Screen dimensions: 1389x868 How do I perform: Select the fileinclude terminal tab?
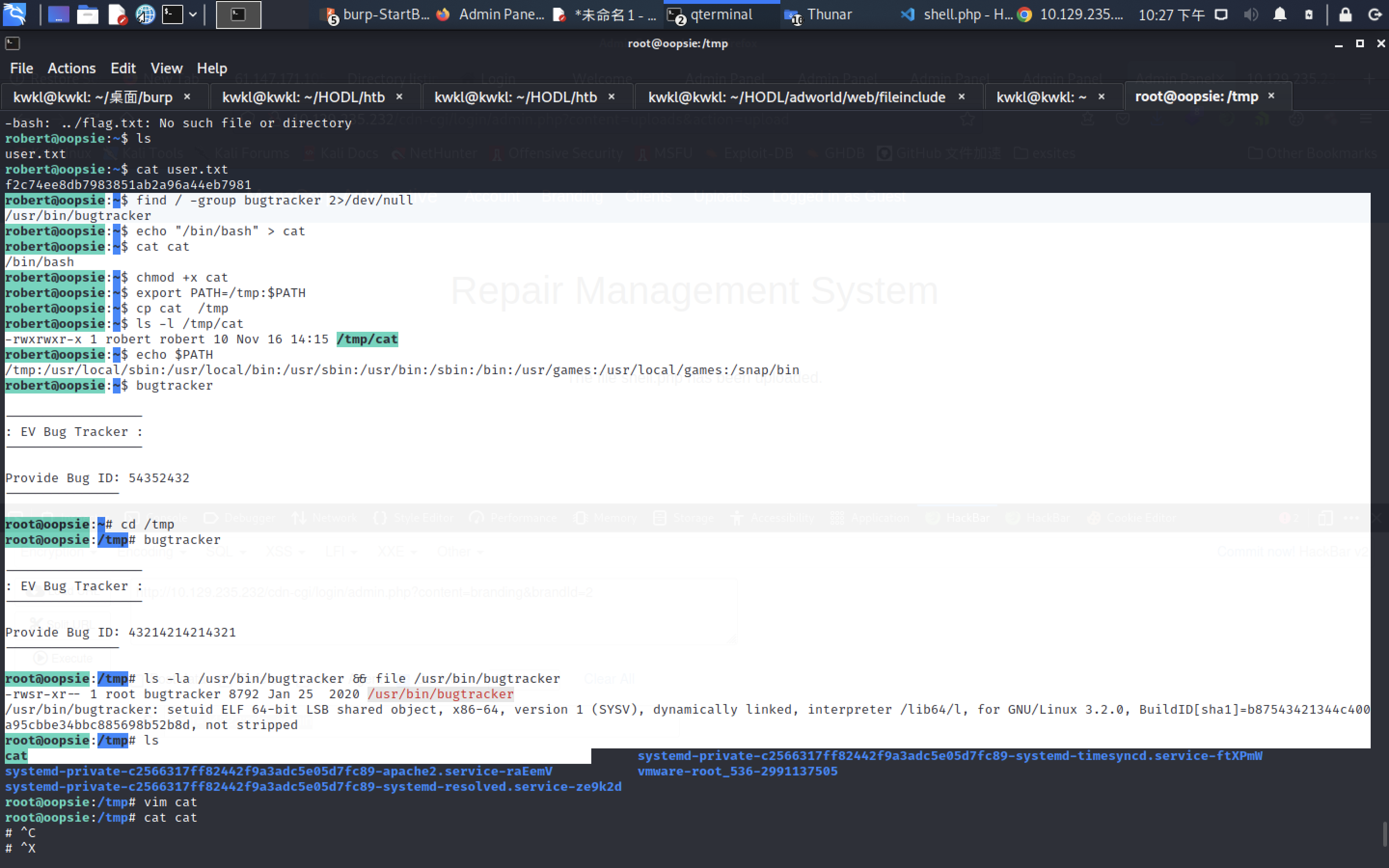pos(797,96)
